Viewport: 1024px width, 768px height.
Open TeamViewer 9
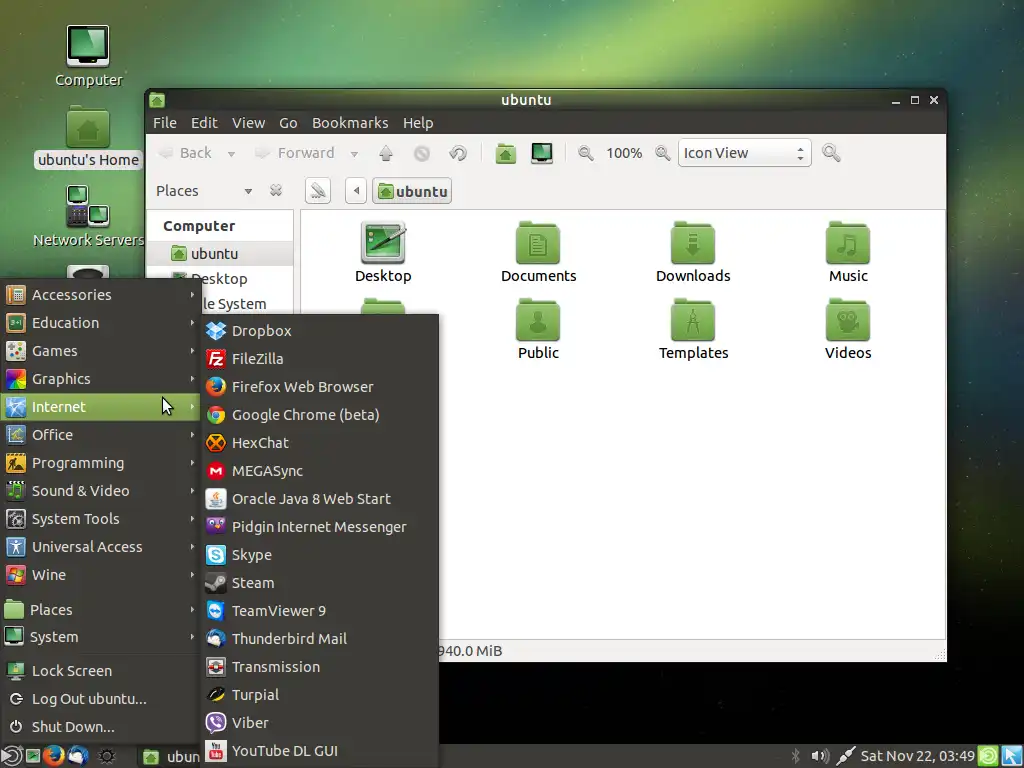coord(320,611)
